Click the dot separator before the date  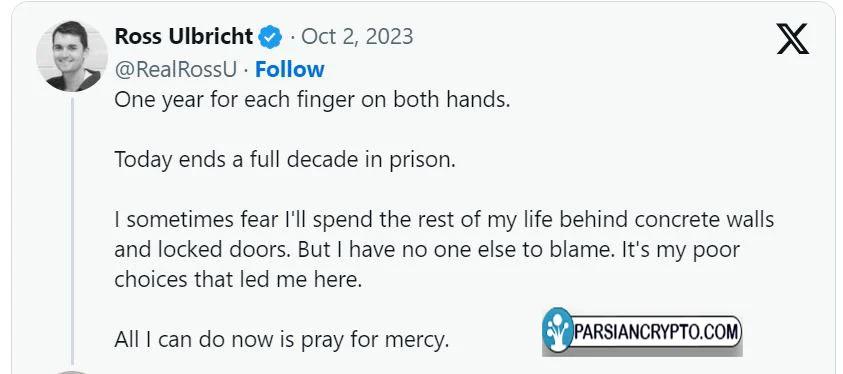click(292, 38)
